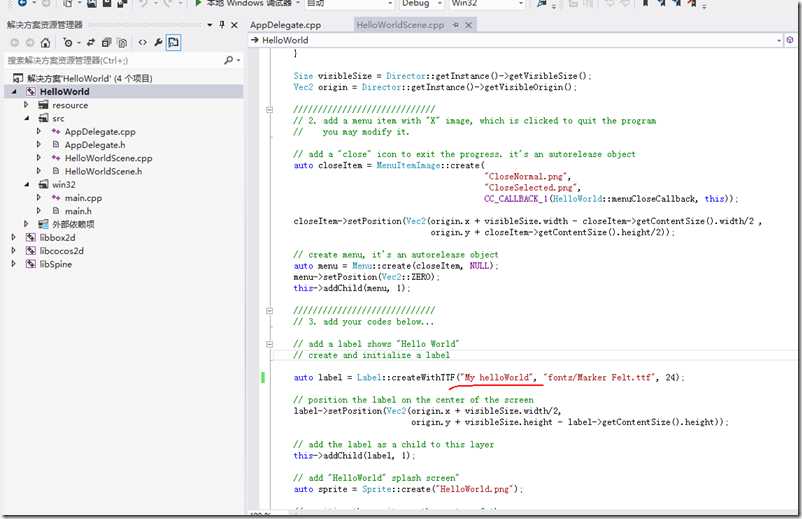The width and height of the screenshot is (802, 519).
Task: Pin the Solution Explorer panel
Action: pos(221,25)
